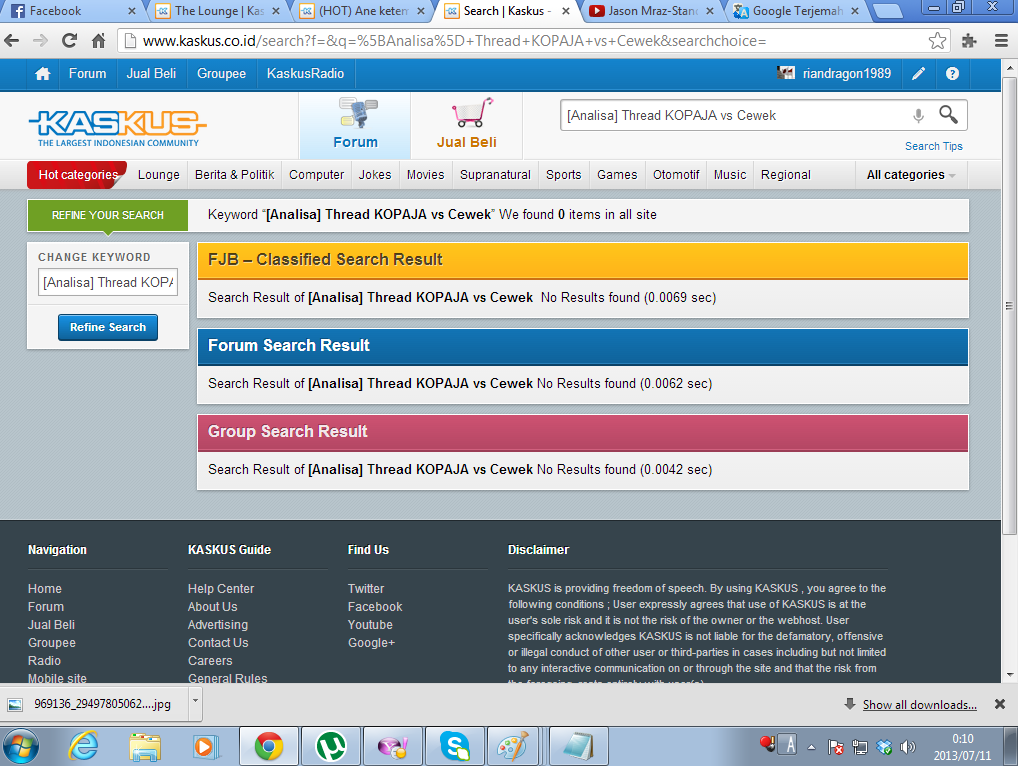Open Windows Explorer folder in taskbar
The image size is (1024, 768).
(144, 746)
